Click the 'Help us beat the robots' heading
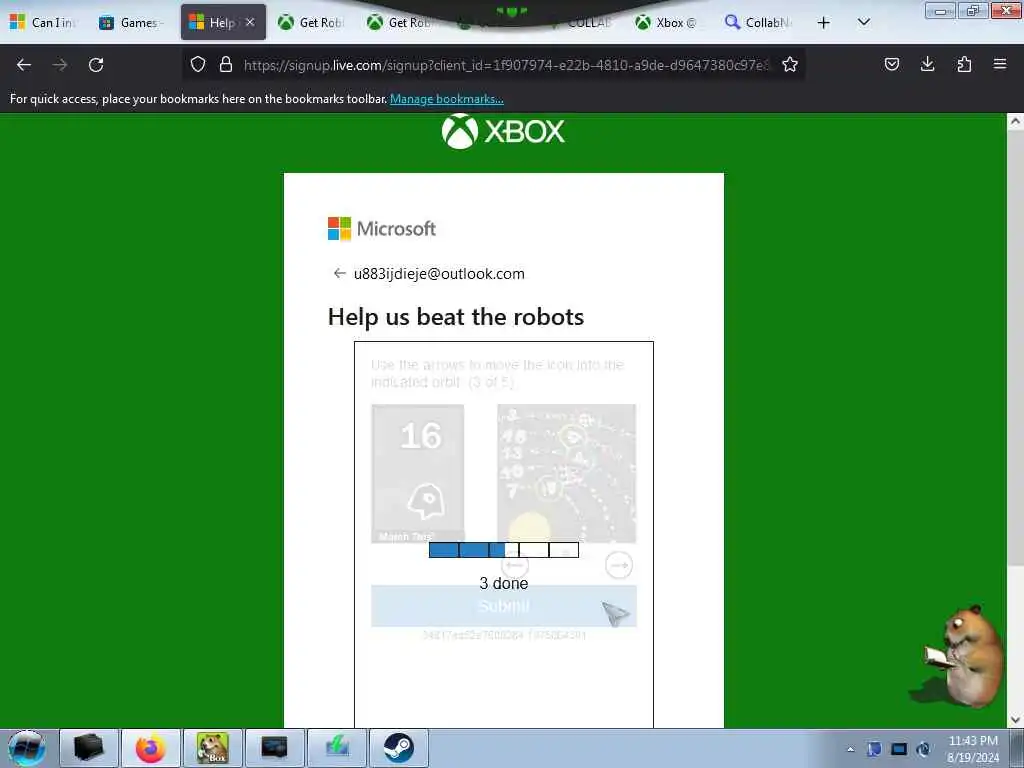This screenshot has width=1024, height=768. (456, 317)
